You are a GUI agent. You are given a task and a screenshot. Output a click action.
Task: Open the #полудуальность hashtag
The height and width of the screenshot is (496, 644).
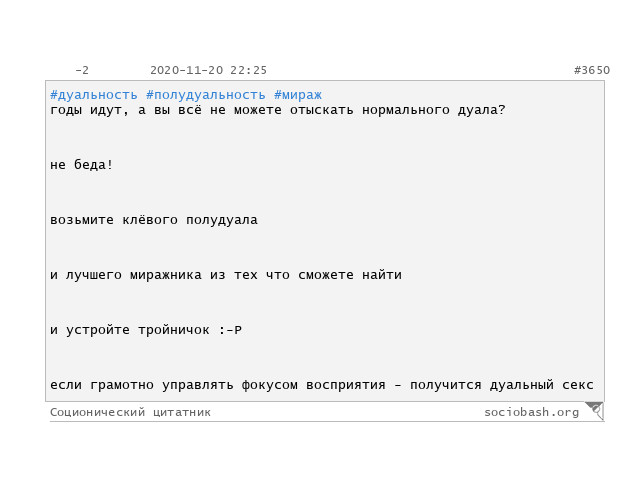[x=206, y=95]
